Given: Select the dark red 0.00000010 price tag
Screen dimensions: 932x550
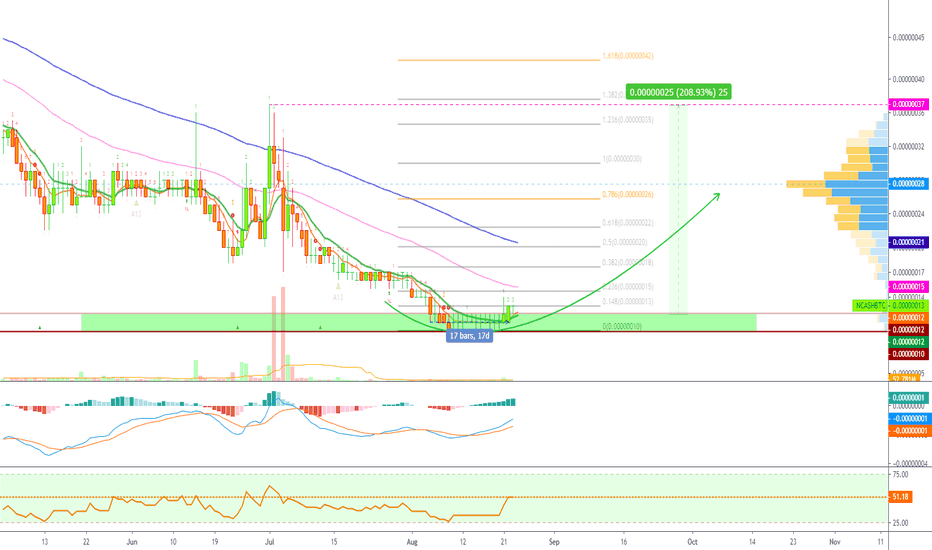Looking at the screenshot, I should click(x=908, y=354).
